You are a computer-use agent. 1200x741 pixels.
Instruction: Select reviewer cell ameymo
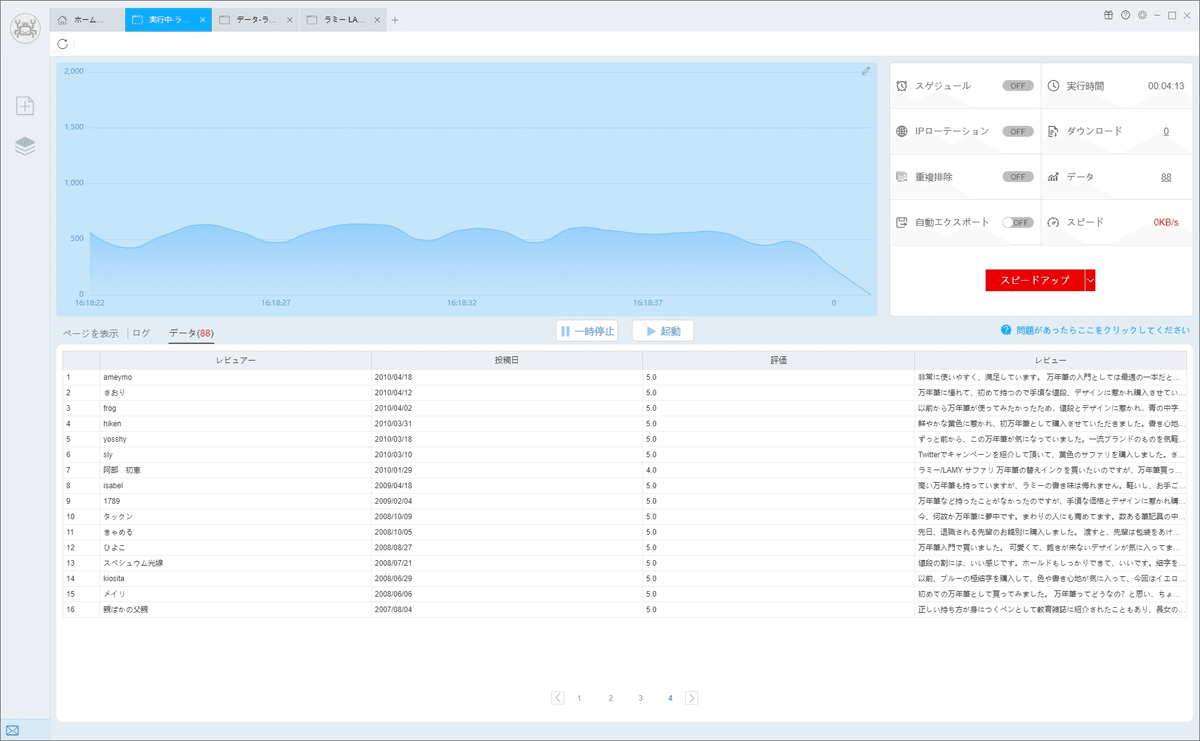[x=235, y=377]
